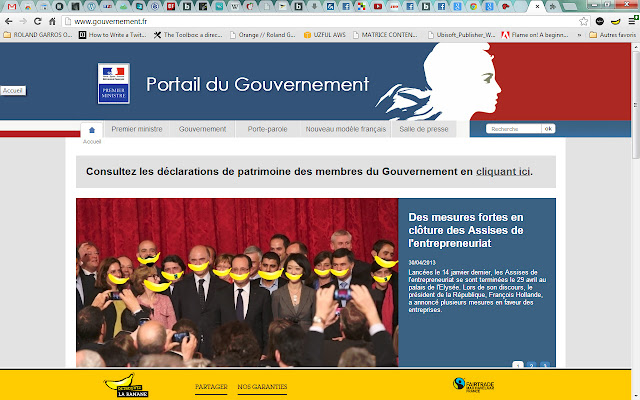Follow the 'cliquant ici' link
The height and width of the screenshot is (400, 640).
503,171
